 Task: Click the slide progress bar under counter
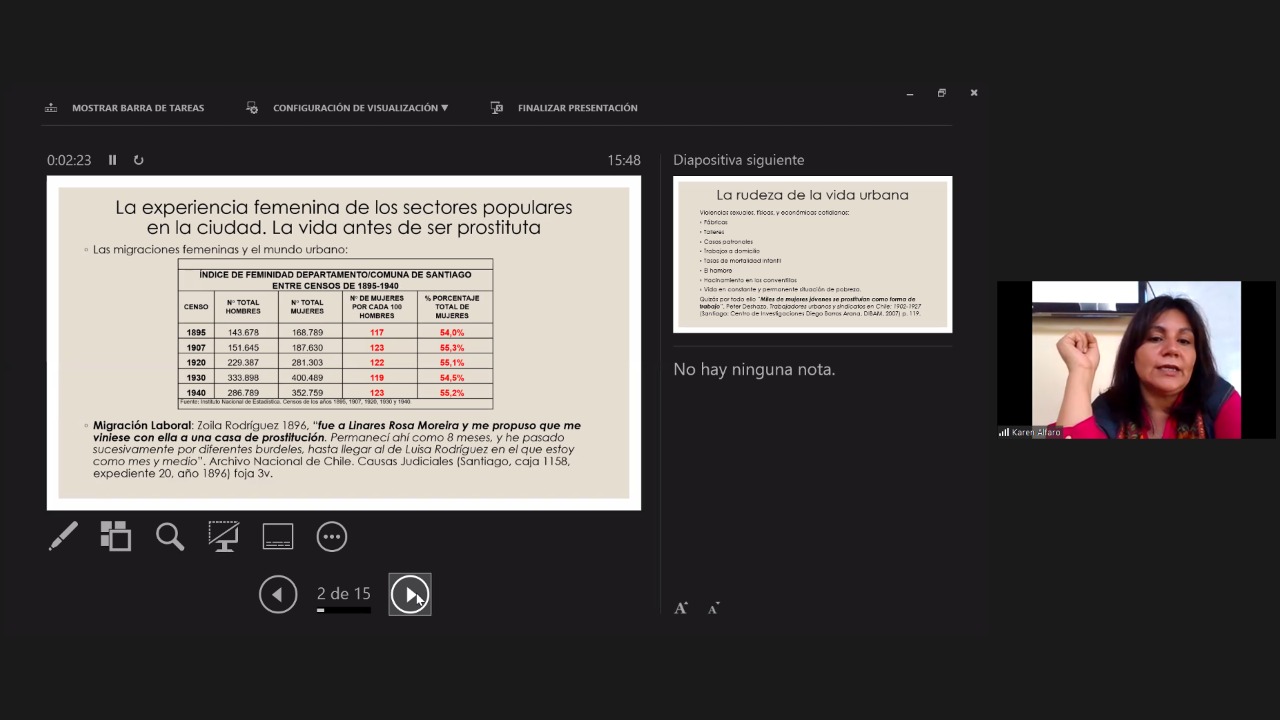click(x=343, y=610)
